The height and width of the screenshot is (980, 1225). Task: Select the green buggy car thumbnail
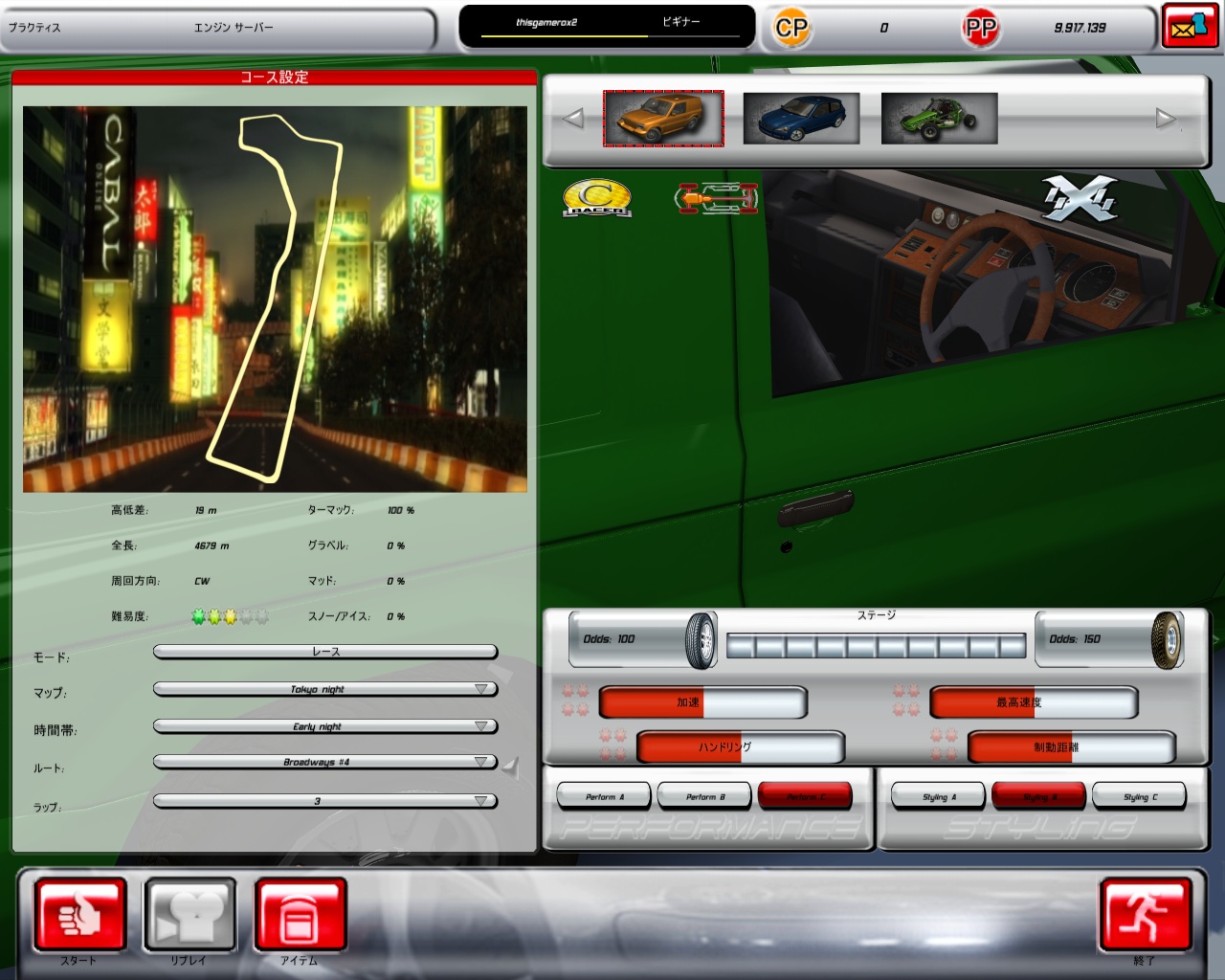(939, 119)
